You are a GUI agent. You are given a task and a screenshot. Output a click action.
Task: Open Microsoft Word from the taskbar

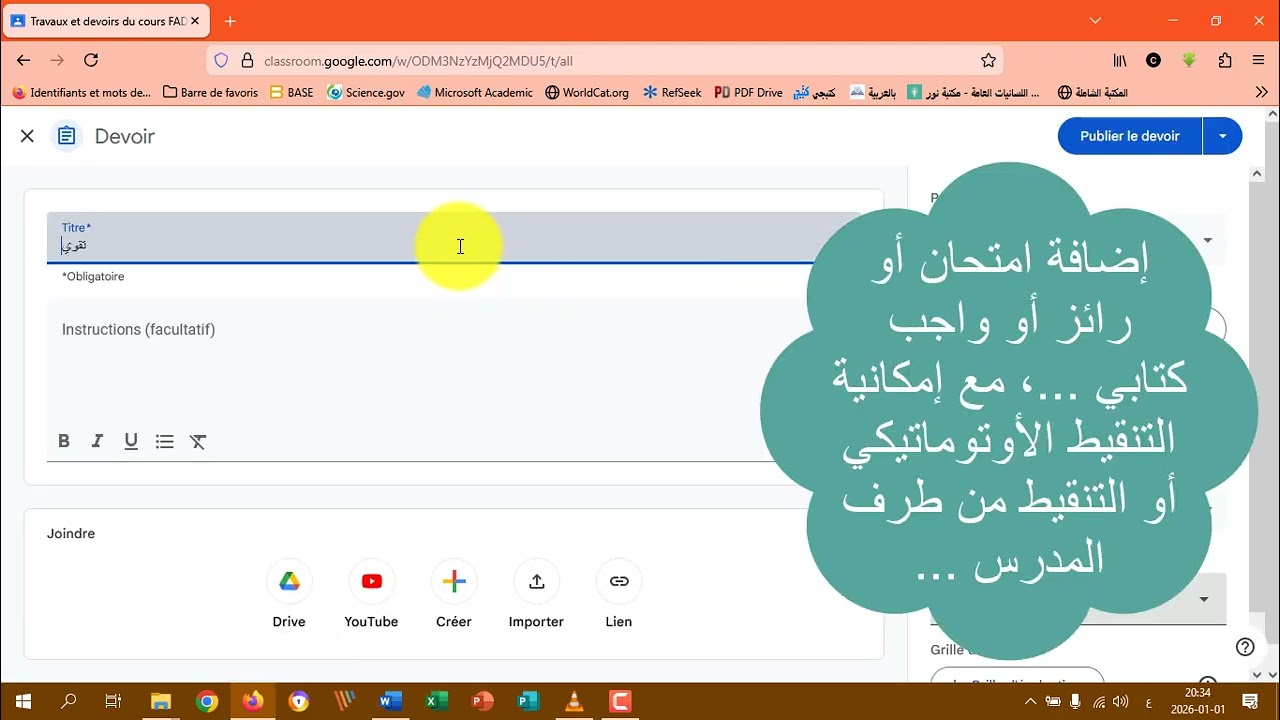(x=390, y=701)
